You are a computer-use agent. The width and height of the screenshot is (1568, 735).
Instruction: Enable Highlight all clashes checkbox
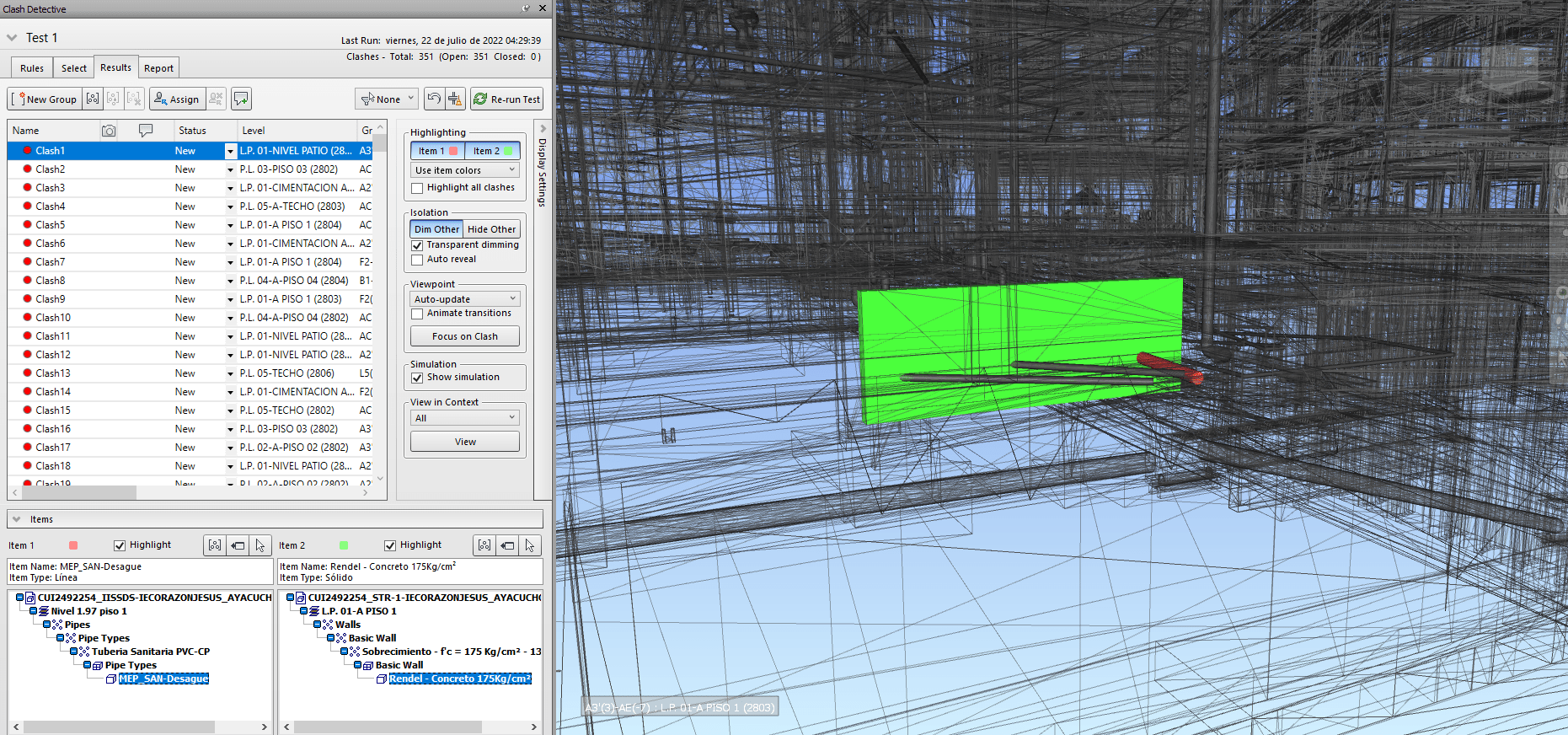(417, 188)
